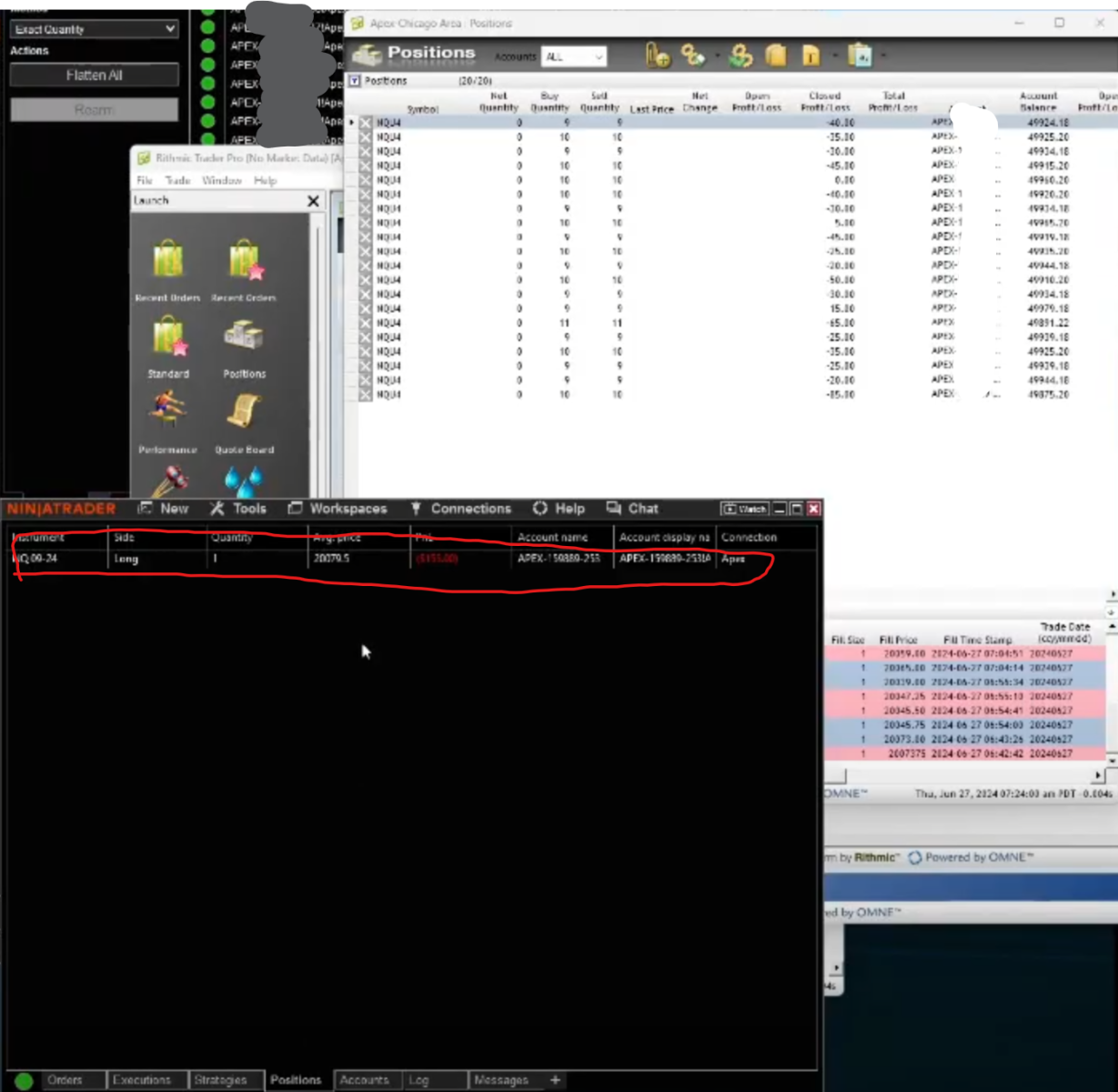The width and height of the screenshot is (1118, 1092).
Task: Open Rithmic Trade menu
Action: pos(177,180)
